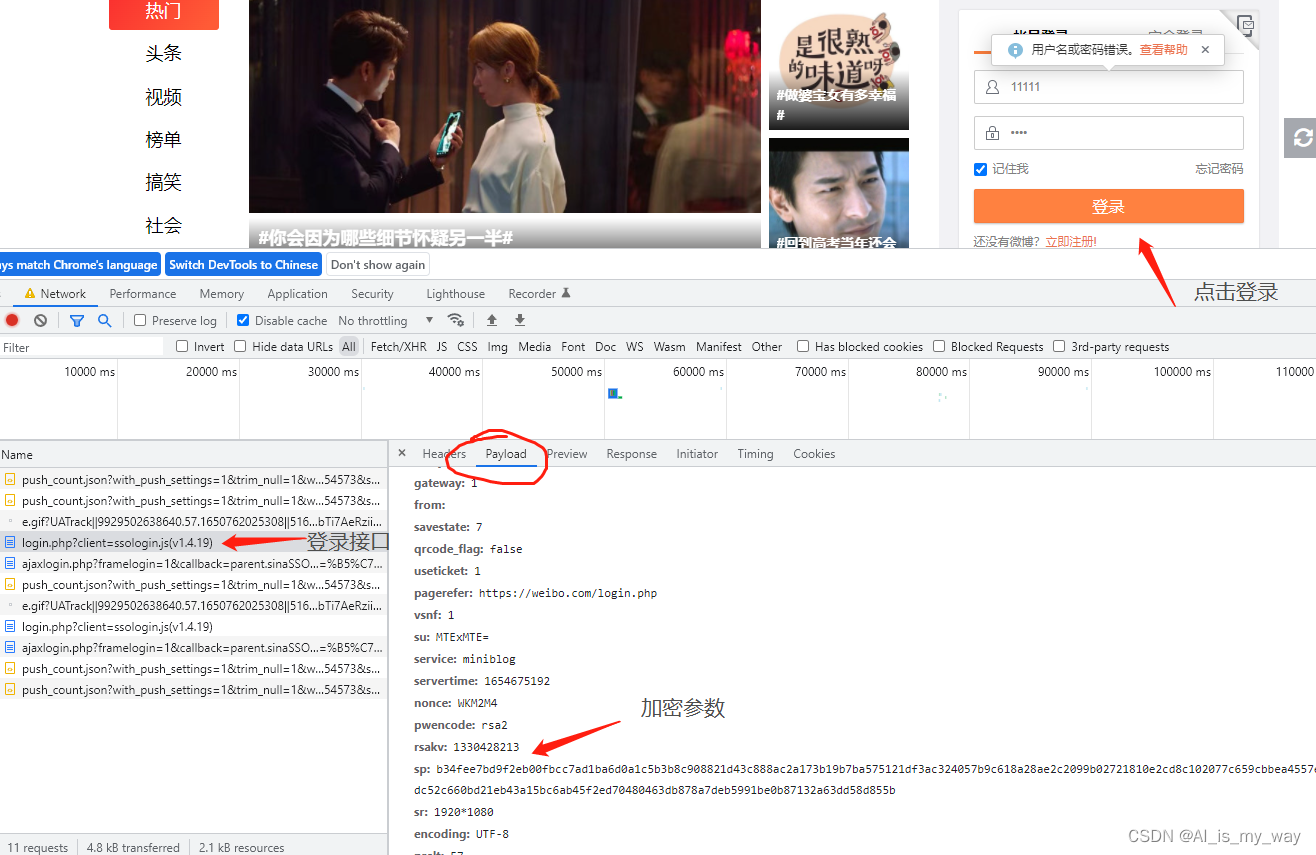The width and height of the screenshot is (1316, 855).
Task: Toggle the network filter funnel icon
Action: 76,320
